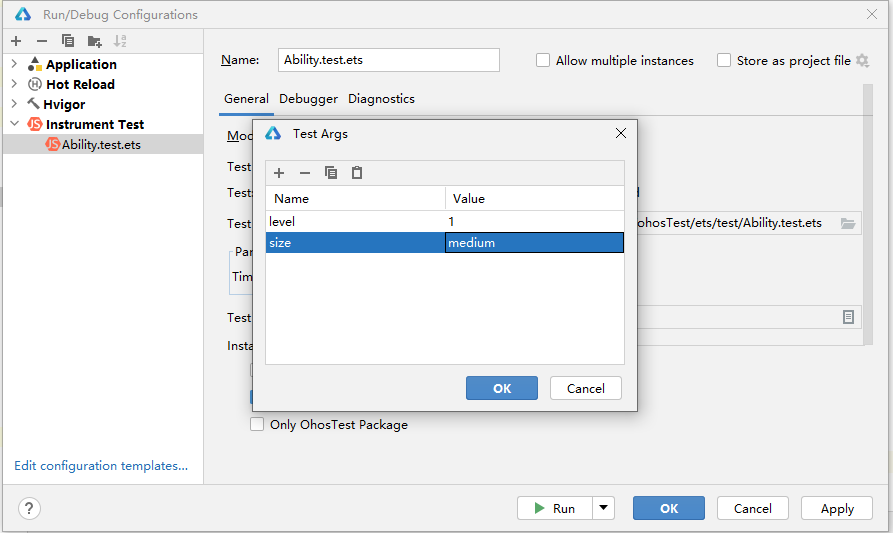Copy selected argument in Test Args toolbar
This screenshot has width=893, height=533.
(x=331, y=173)
